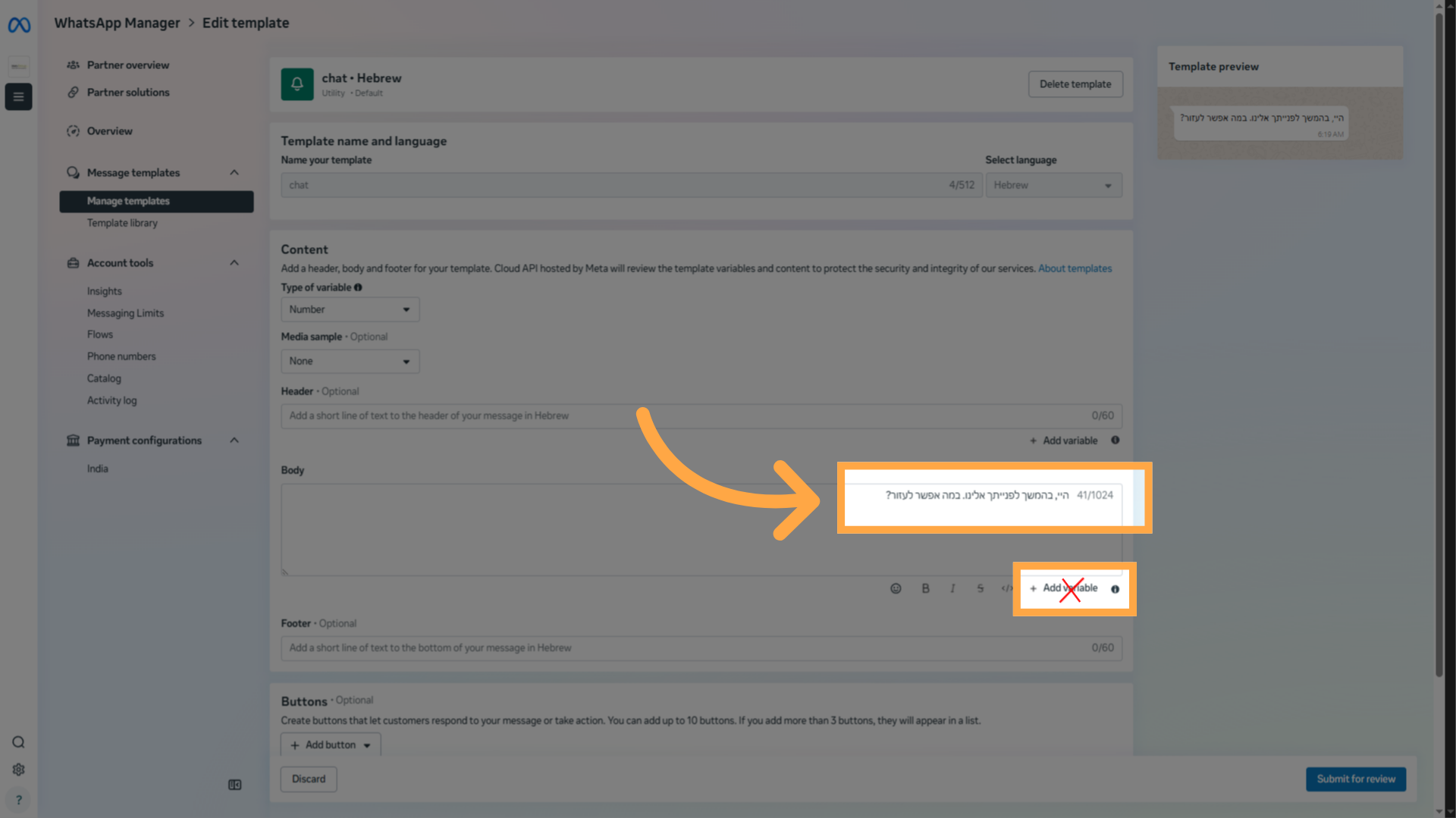The width and height of the screenshot is (1456, 818).
Task: Apply monospace code formatting to body
Action: (x=1006, y=588)
